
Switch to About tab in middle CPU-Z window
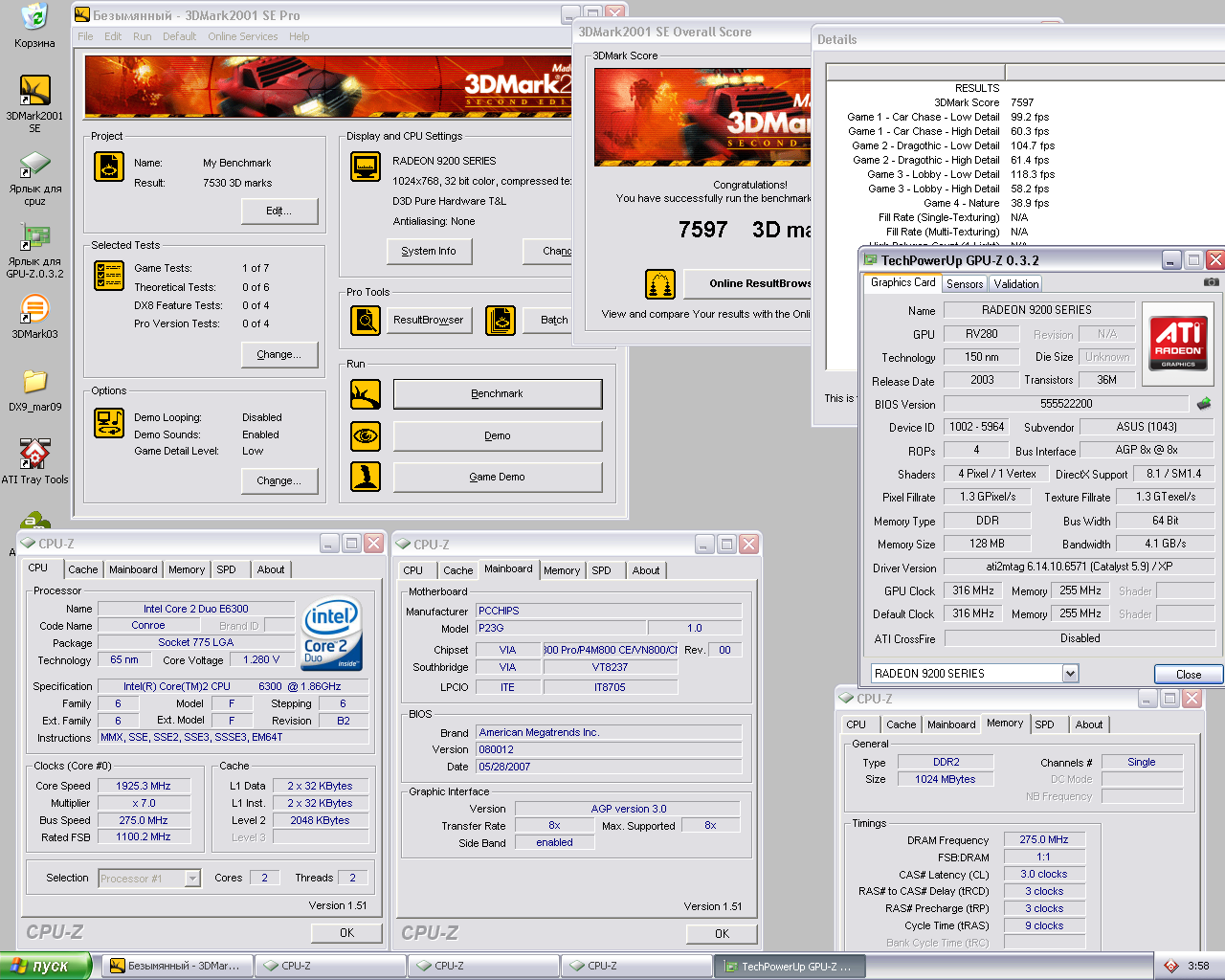pos(646,570)
